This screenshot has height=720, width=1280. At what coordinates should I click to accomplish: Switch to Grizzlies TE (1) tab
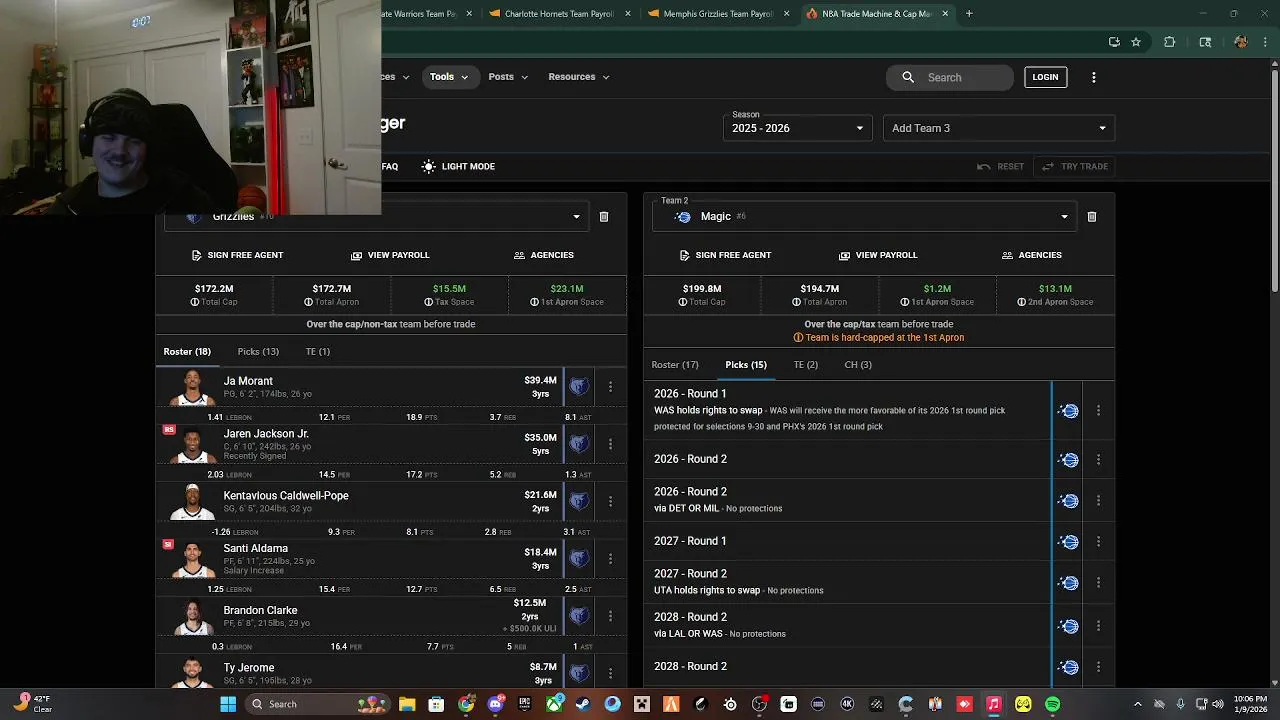[x=318, y=352]
